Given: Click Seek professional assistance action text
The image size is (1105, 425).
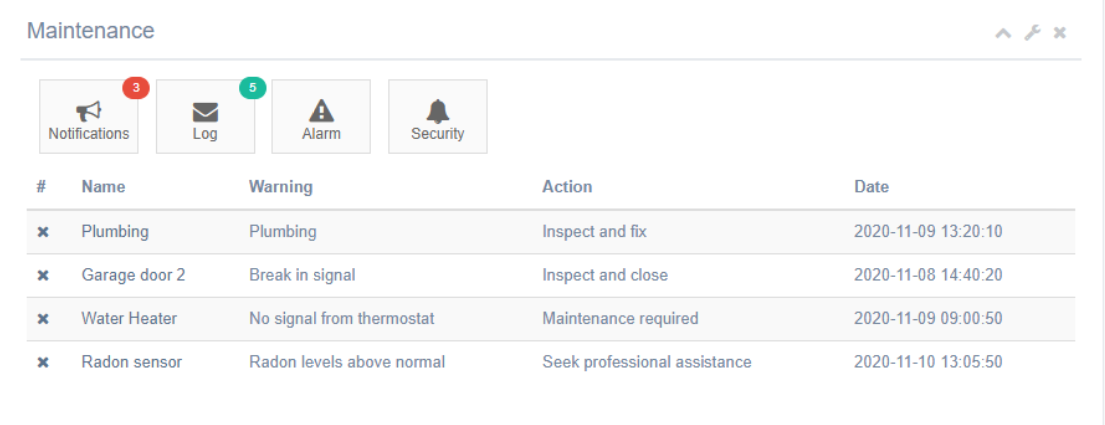Looking at the screenshot, I should [646, 362].
